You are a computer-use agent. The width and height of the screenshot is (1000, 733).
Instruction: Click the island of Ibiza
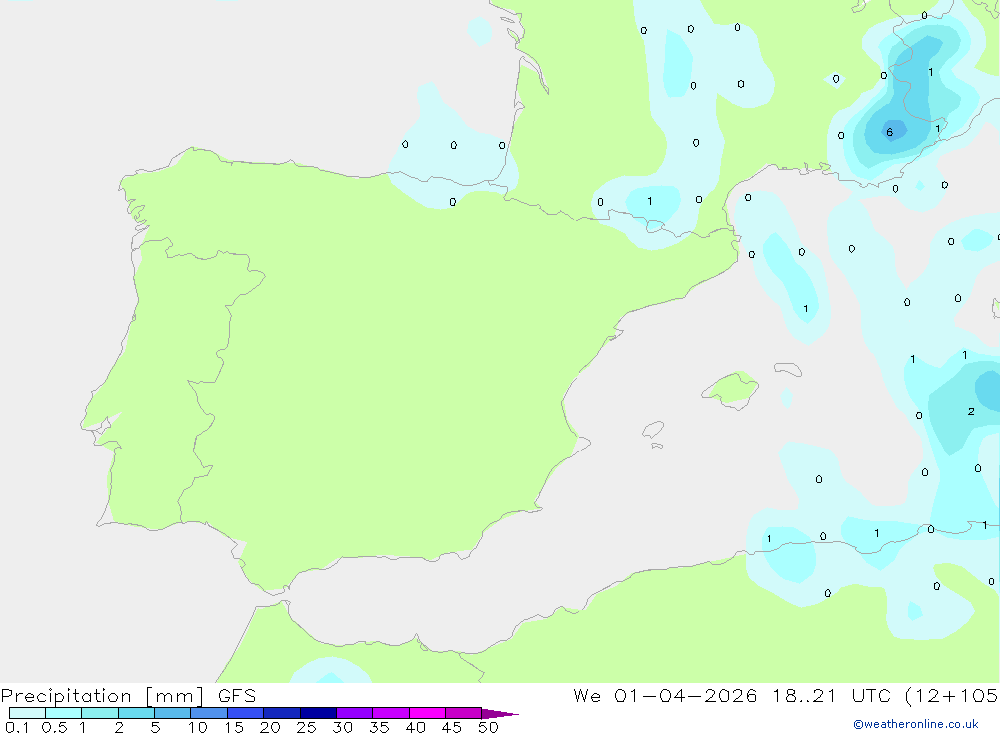point(653,430)
